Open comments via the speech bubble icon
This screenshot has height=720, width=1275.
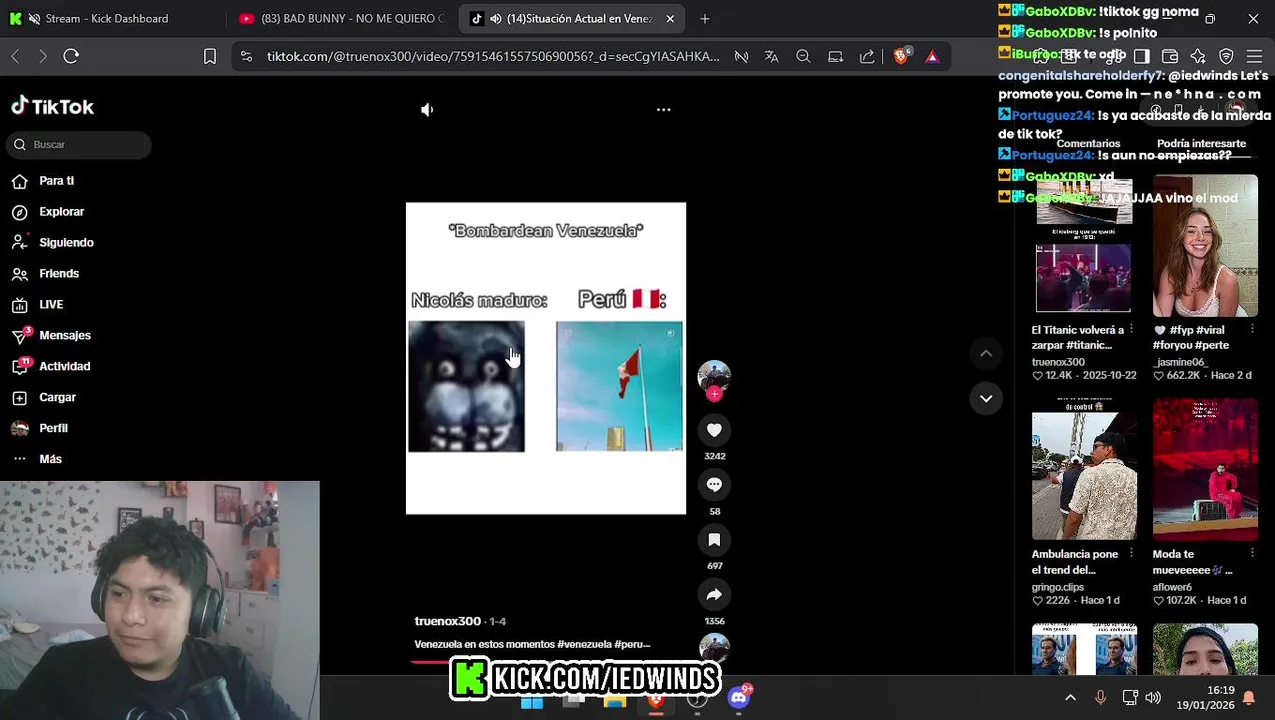(714, 485)
